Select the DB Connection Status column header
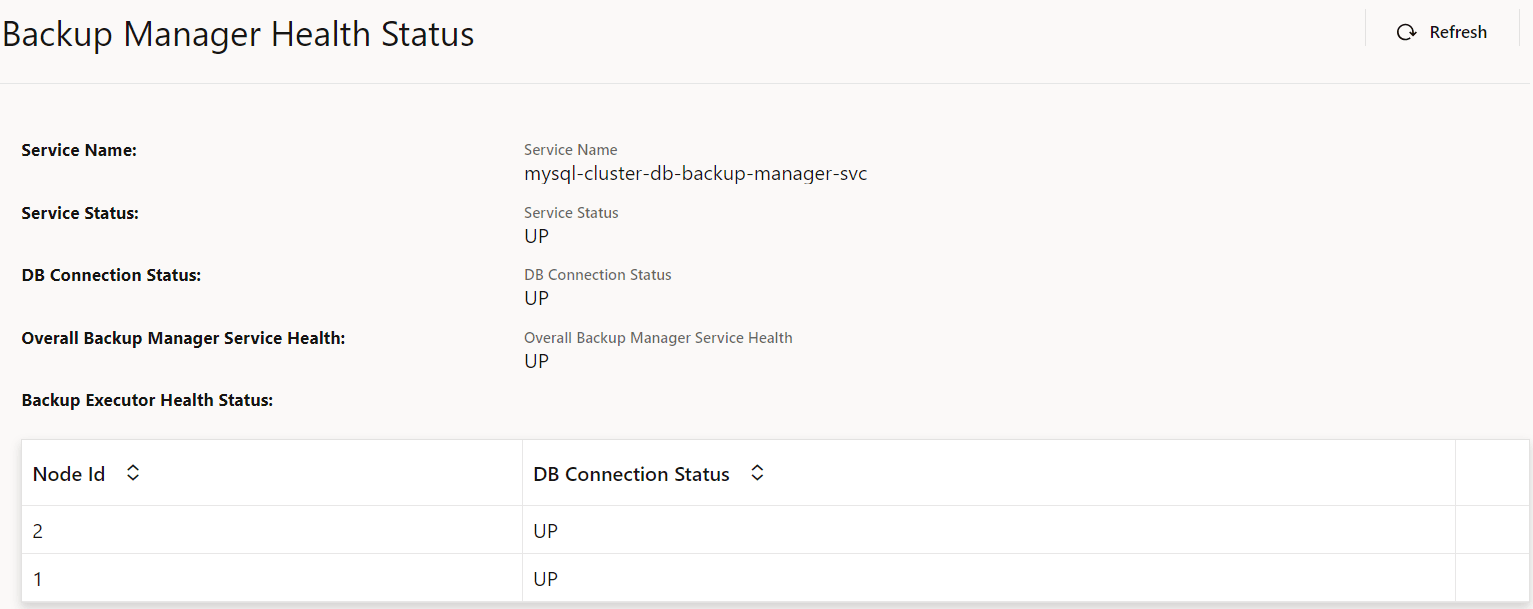The image size is (1533, 609). [x=630, y=473]
